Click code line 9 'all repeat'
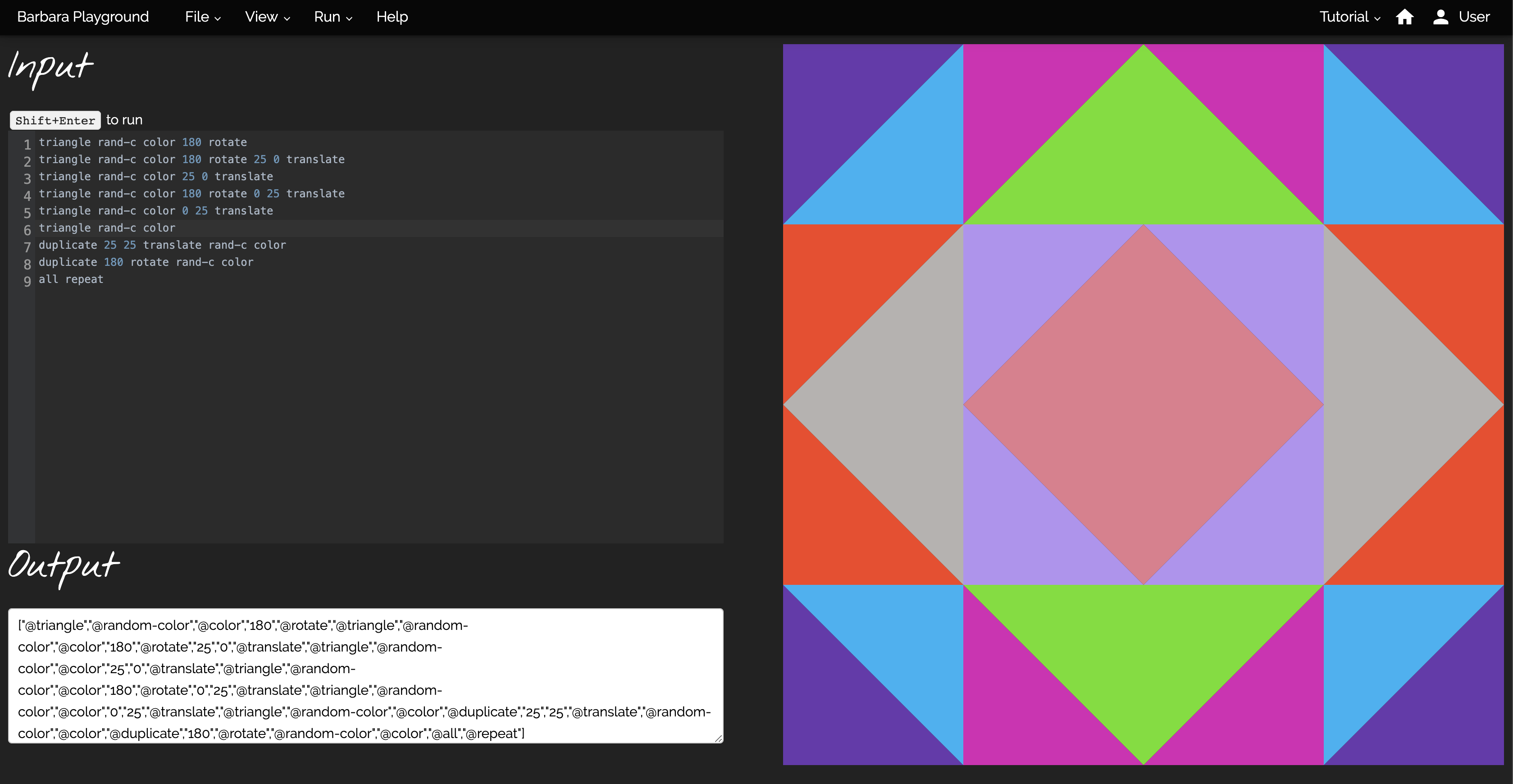Viewport: 1513px width, 784px height. pos(71,279)
